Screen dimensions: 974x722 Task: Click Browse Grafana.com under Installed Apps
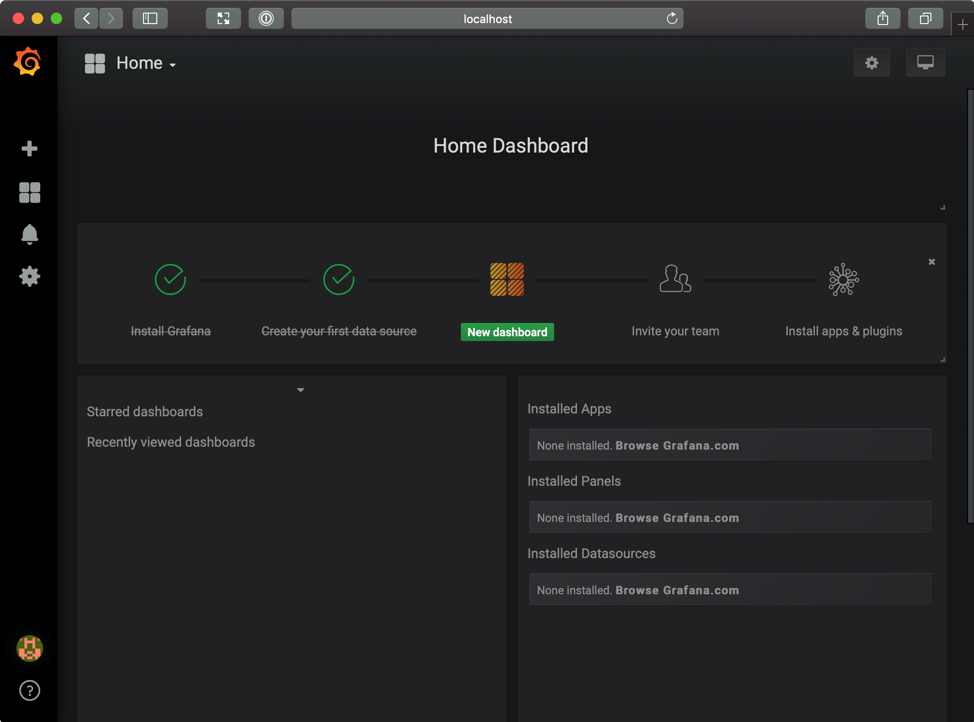coord(677,446)
